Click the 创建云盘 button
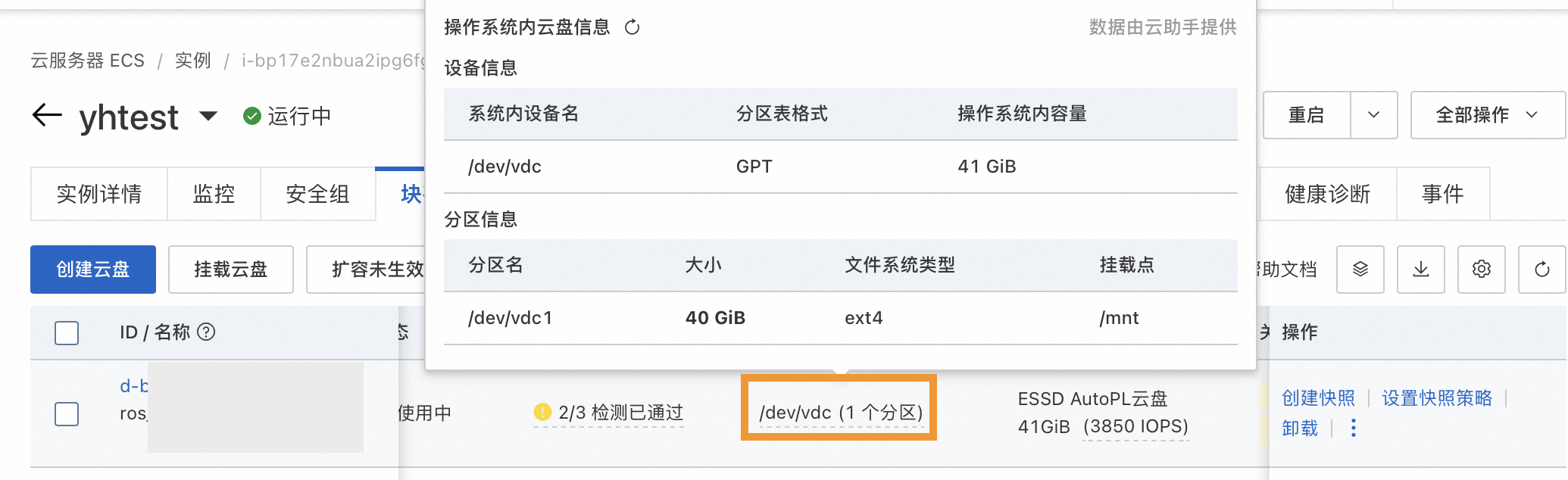 (x=93, y=269)
